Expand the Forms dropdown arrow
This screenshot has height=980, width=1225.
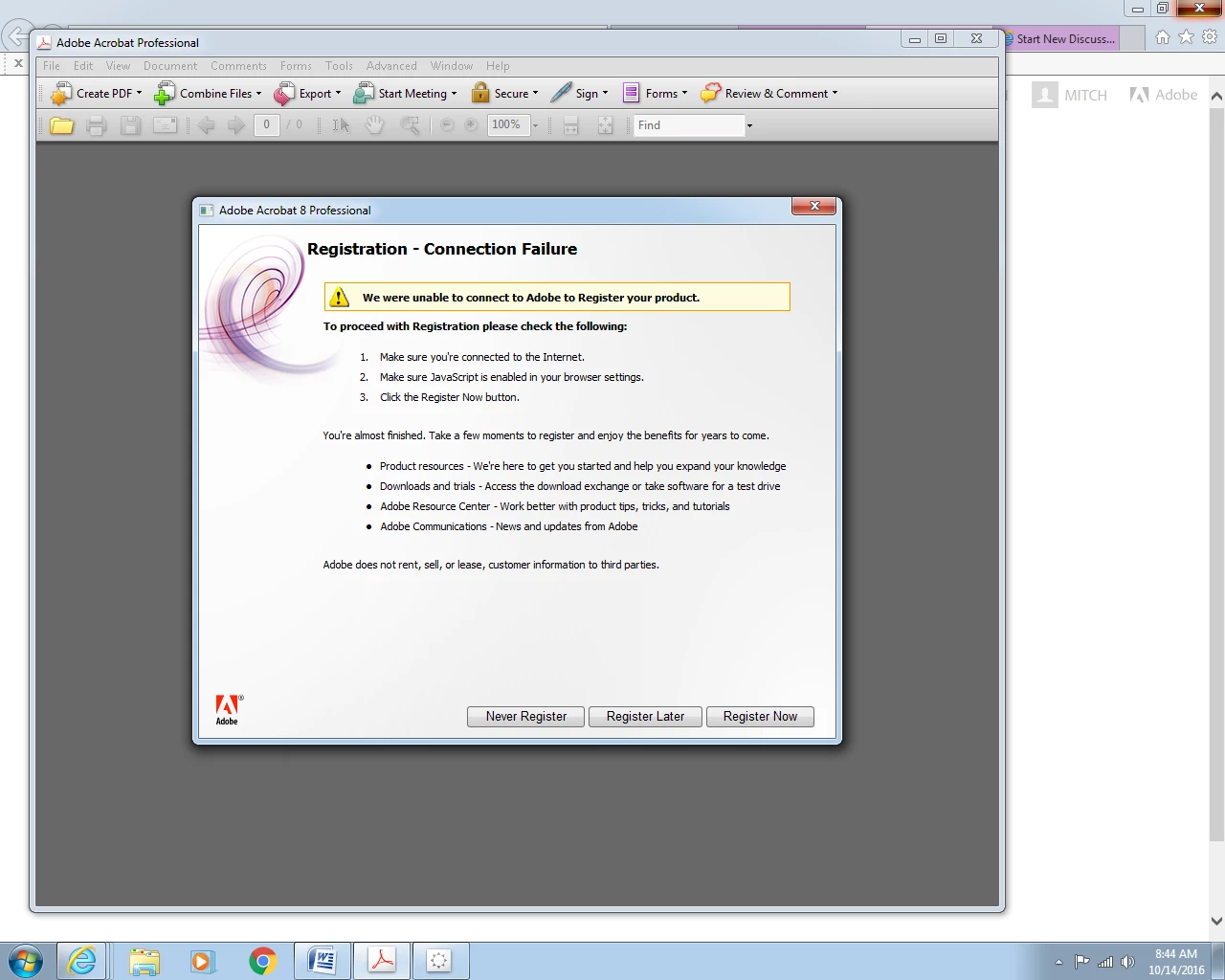(x=684, y=93)
